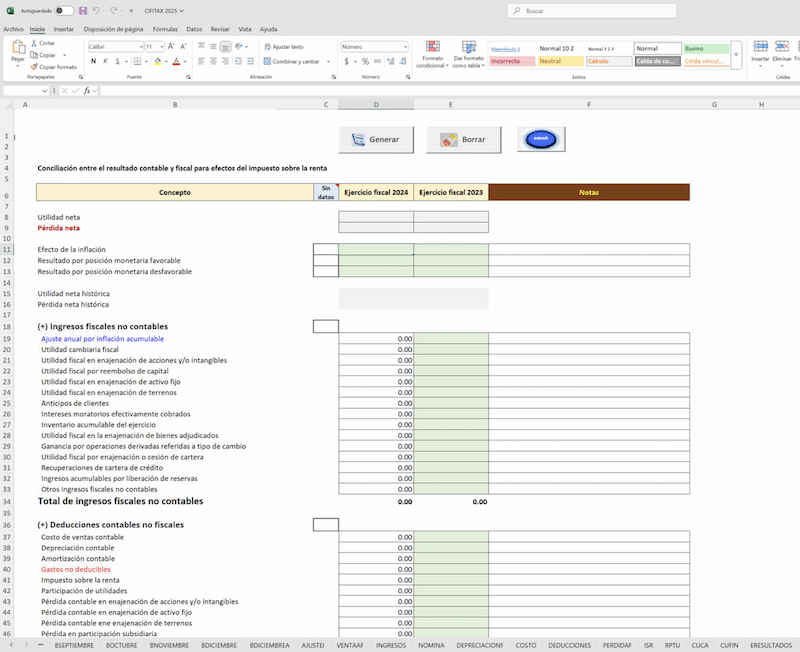Viewport: 800px width, 652px height.
Task: Click the insert function fx icon
Action: tap(87, 90)
